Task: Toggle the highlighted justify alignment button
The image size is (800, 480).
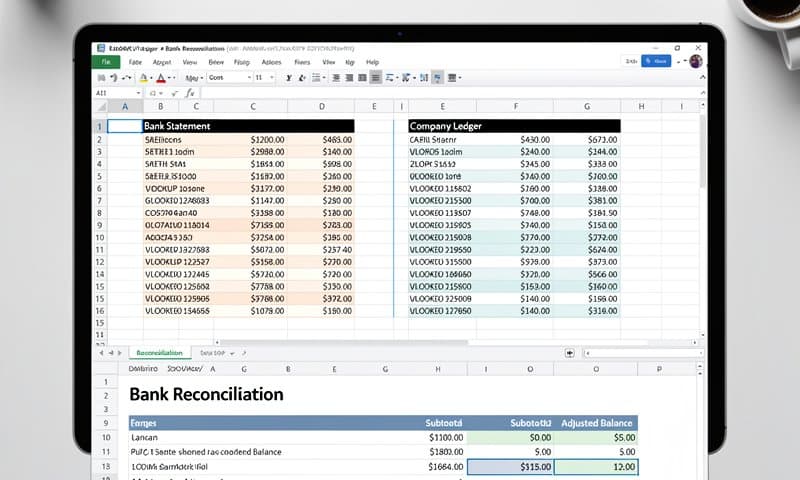Action: coord(376,78)
